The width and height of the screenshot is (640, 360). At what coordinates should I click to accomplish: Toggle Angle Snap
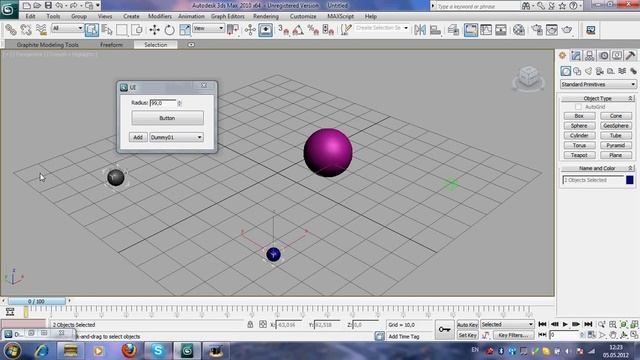(x=298, y=29)
